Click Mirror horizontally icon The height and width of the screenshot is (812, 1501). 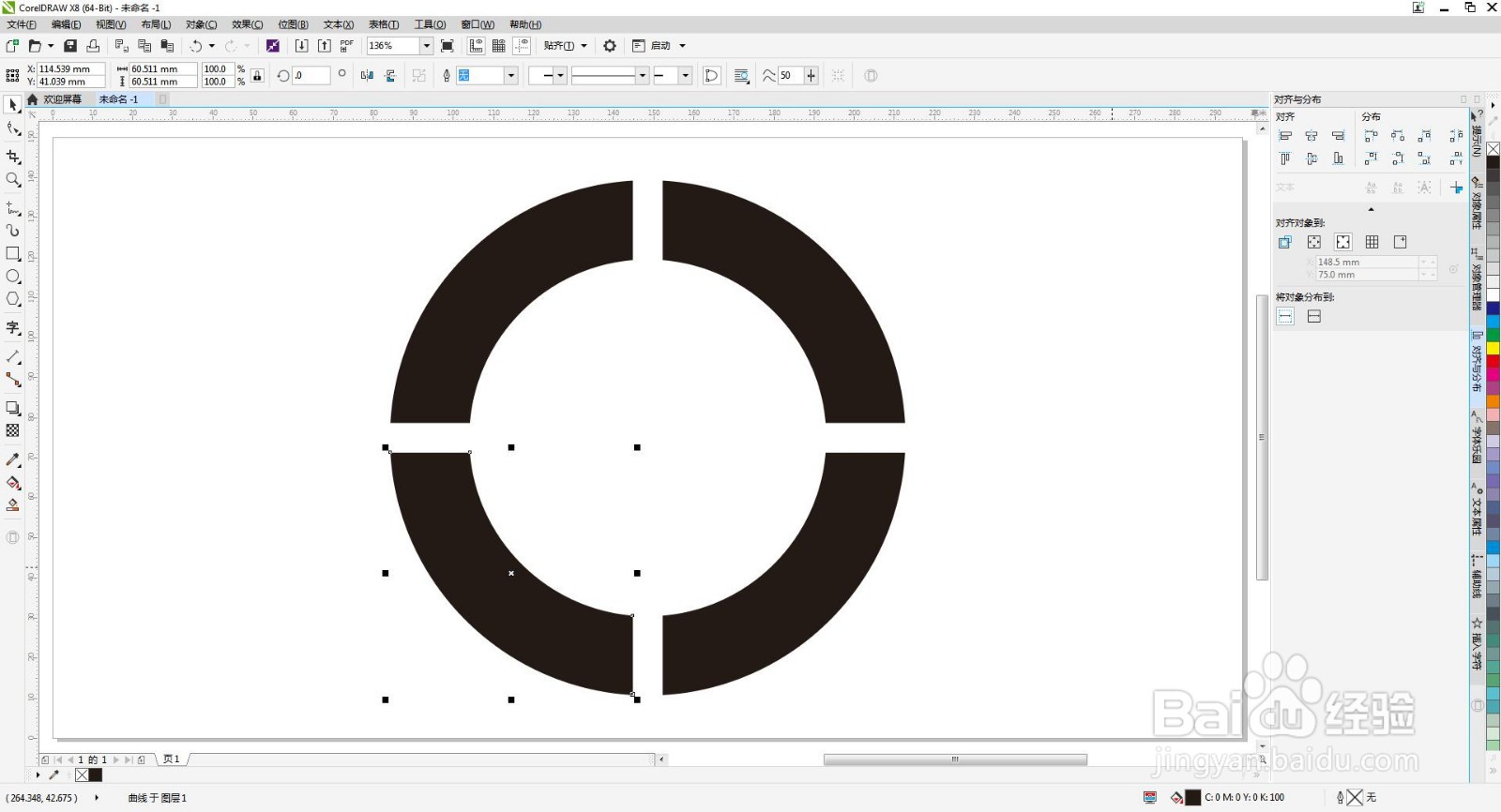pyautogui.click(x=368, y=76)
